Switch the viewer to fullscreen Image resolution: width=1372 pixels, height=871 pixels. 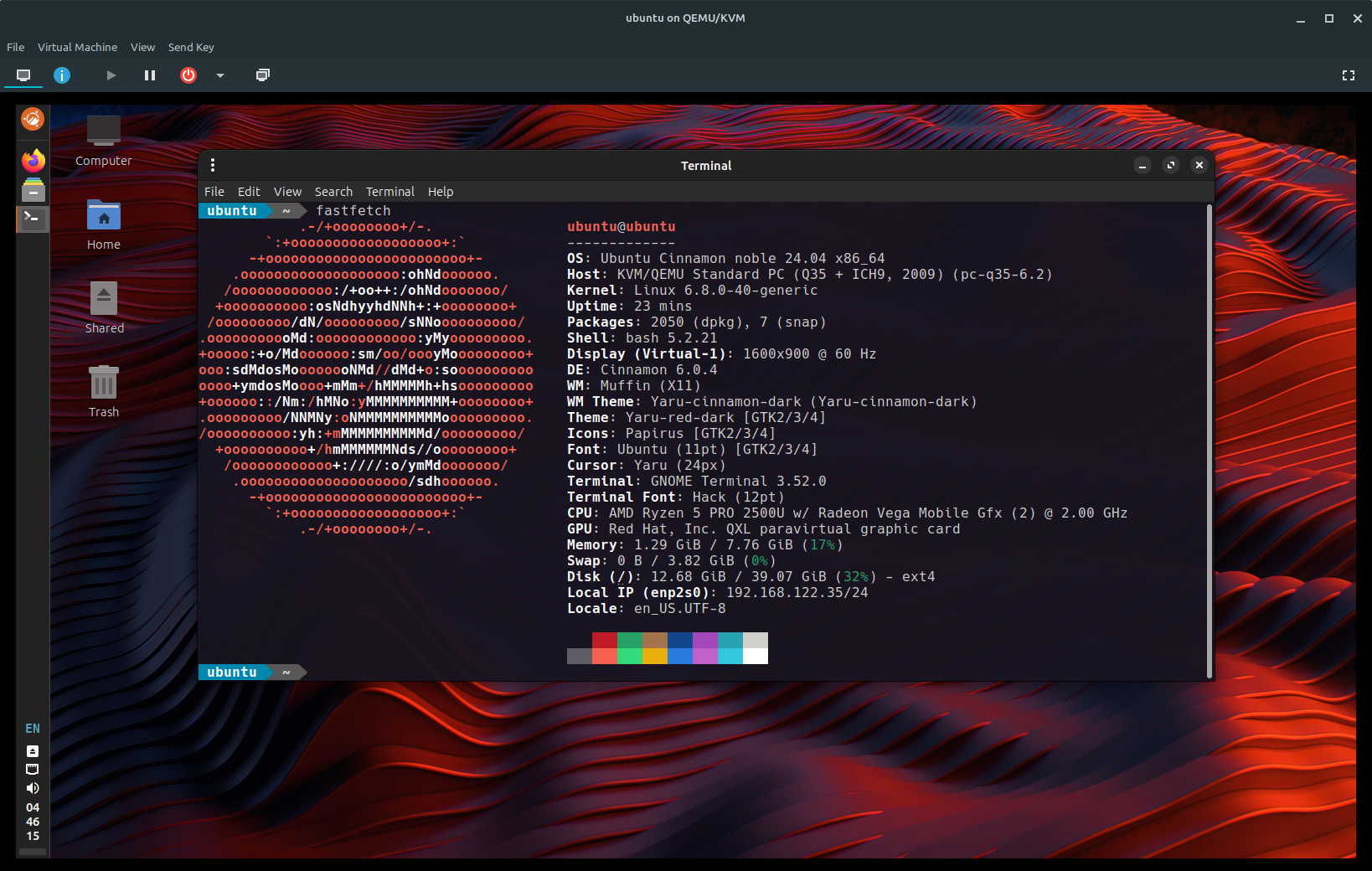coord(1349,75)
